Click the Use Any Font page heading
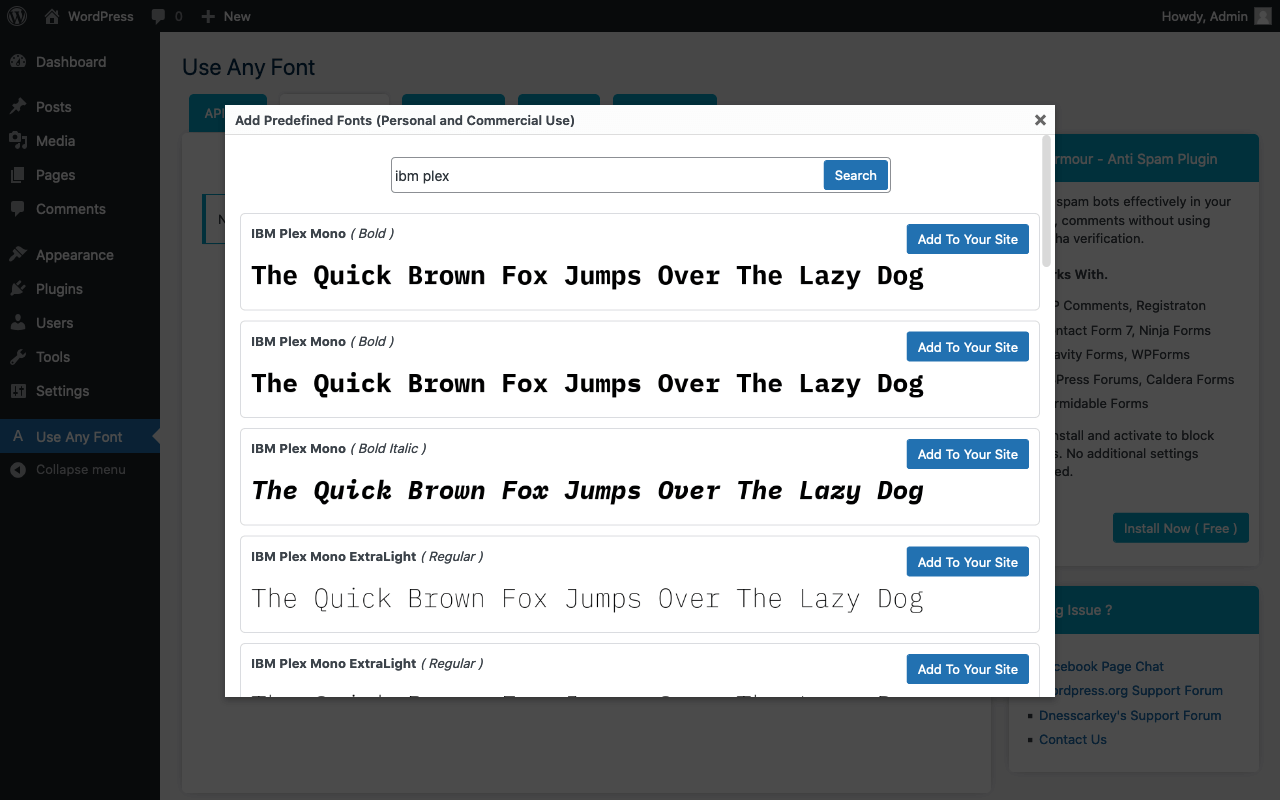 pos(249,68)
